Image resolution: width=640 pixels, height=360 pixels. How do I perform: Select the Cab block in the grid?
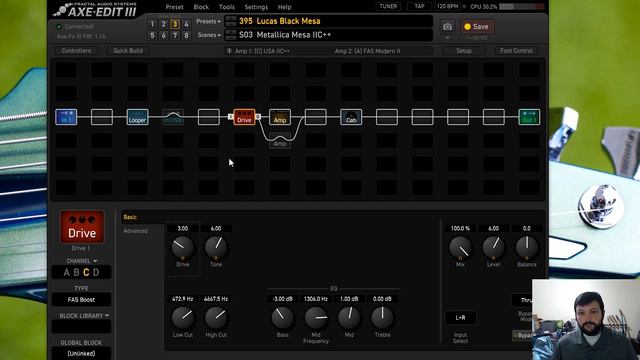click(351, 117)
